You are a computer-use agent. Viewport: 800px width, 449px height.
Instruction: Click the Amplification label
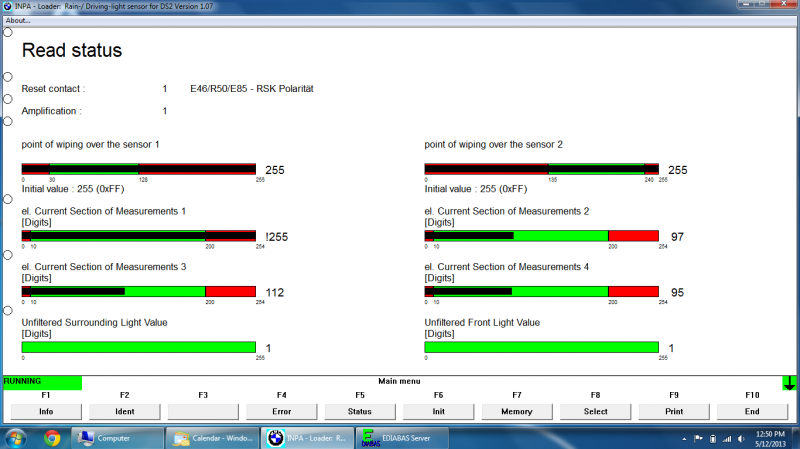[51, 111]
